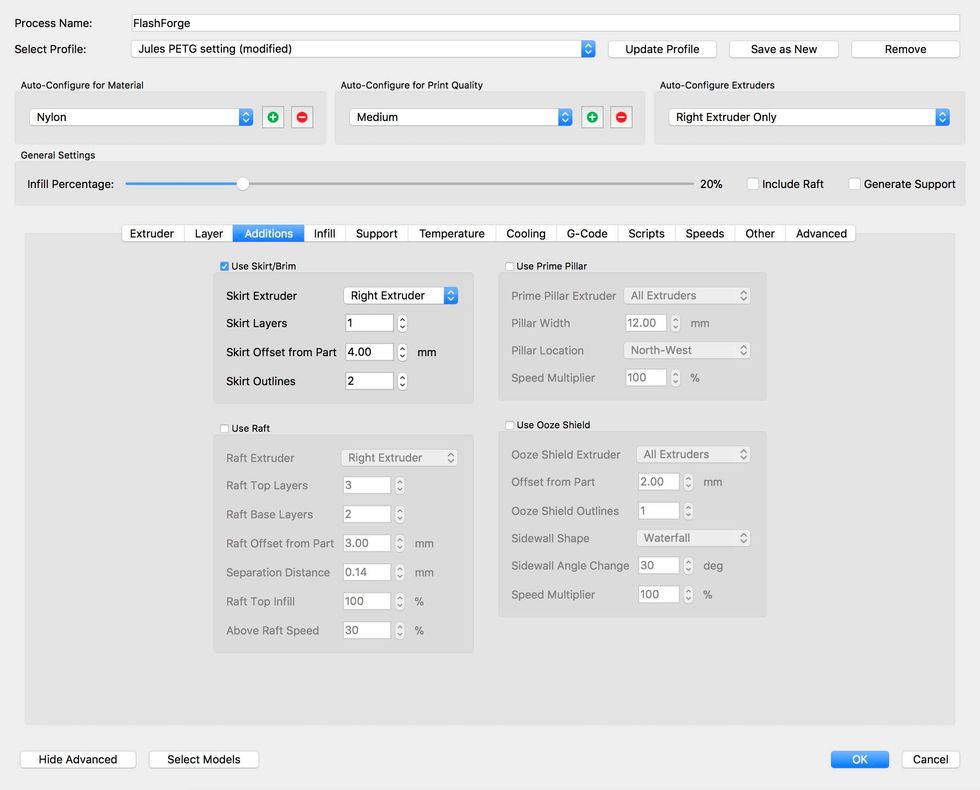Click green plus icon beside Medium quality
The height and width of the screenshot is (790, 980).
coord(592,117)
